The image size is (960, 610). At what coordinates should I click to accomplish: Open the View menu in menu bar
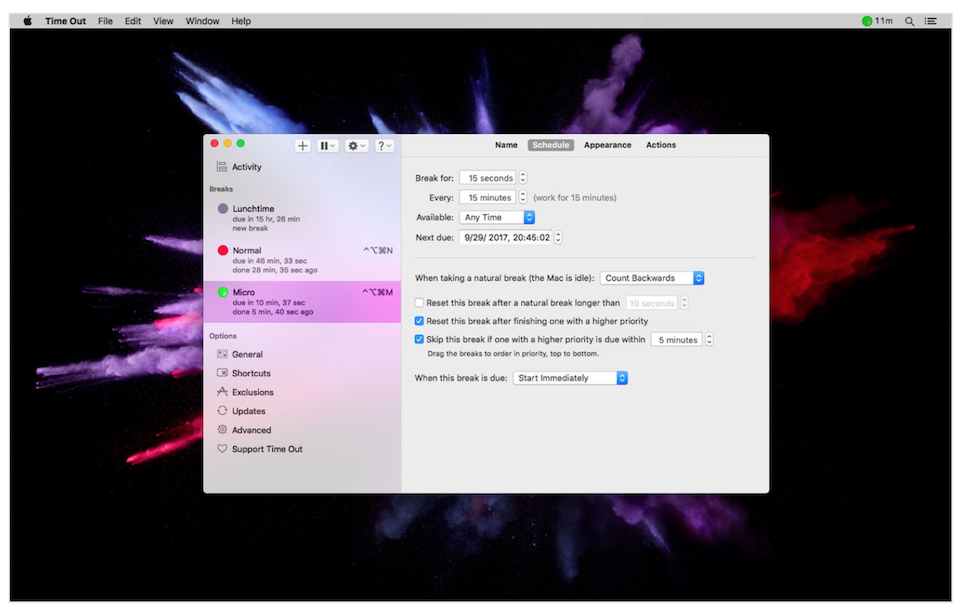pos(163,21)
